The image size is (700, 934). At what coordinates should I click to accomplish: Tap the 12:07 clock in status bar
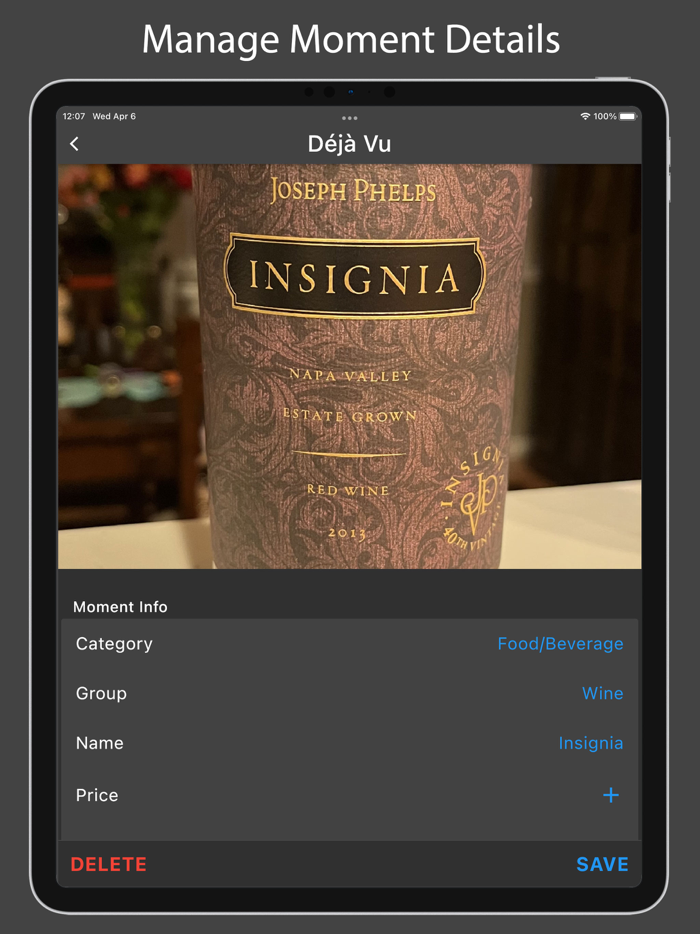(74, 116)
